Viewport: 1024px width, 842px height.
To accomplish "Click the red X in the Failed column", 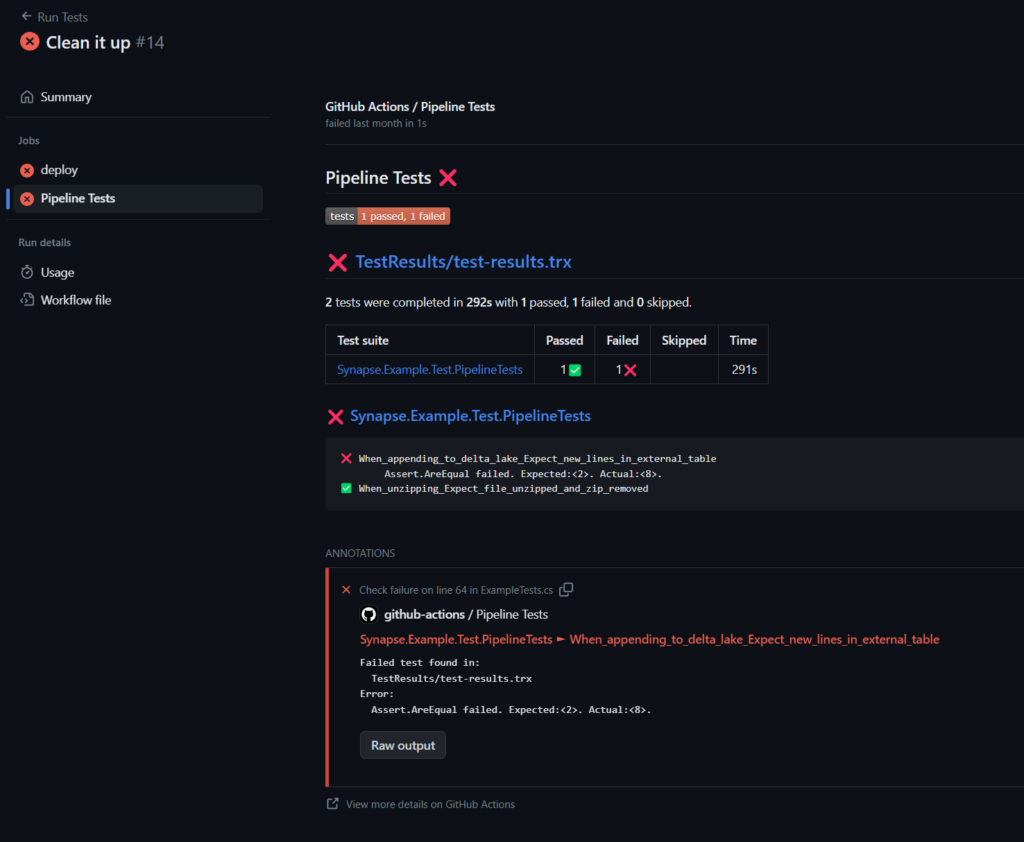I will tap(630, 370).
